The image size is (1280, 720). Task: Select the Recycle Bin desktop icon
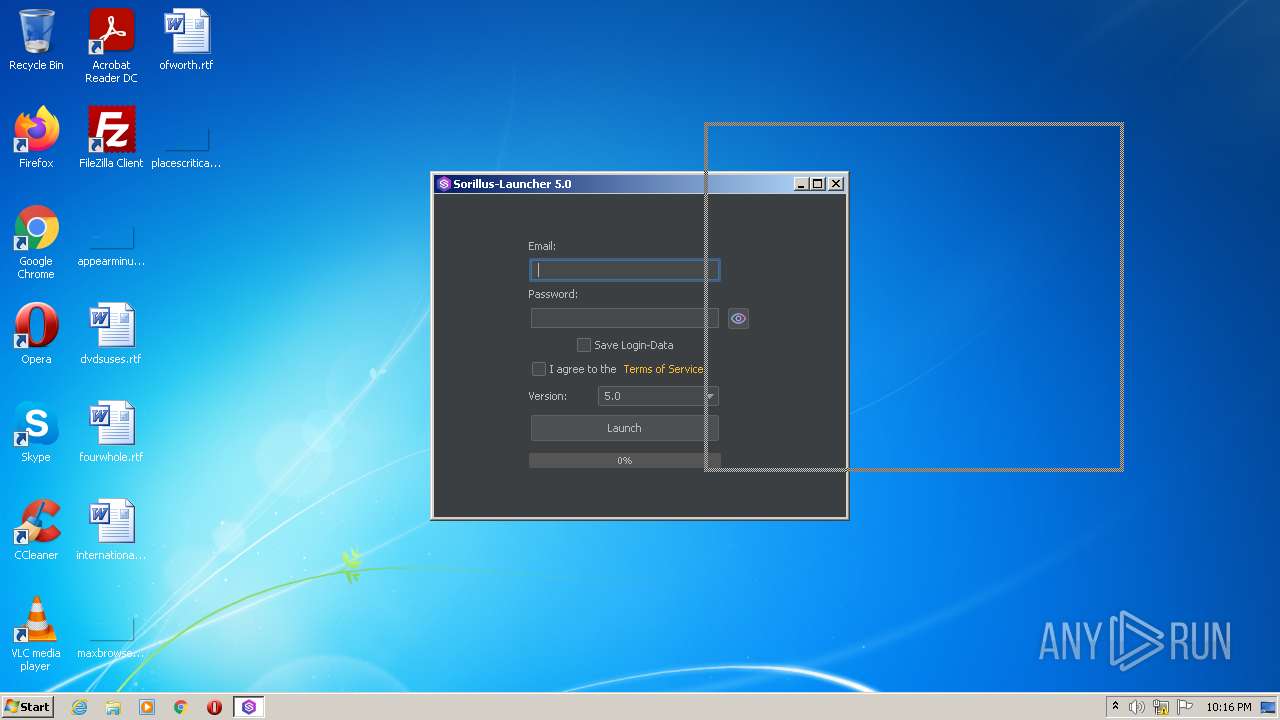click(36, 40)
